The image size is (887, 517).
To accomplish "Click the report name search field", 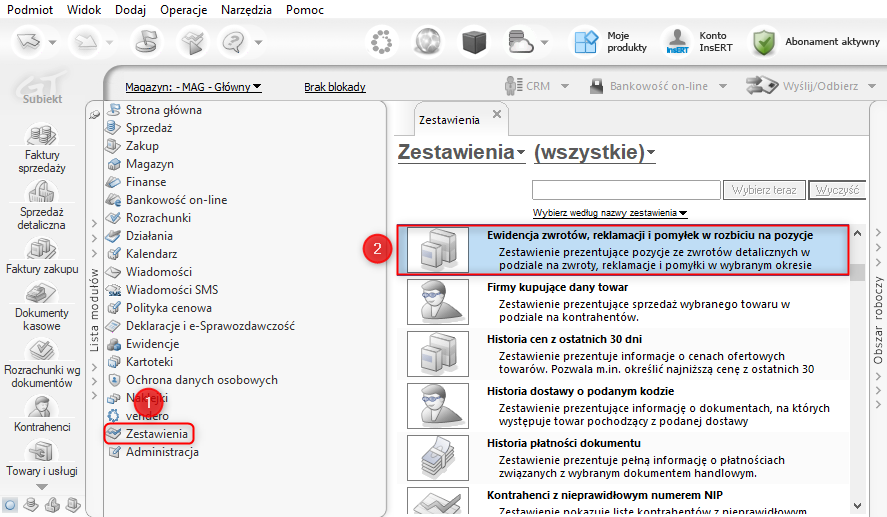I will tap(626, 190).
